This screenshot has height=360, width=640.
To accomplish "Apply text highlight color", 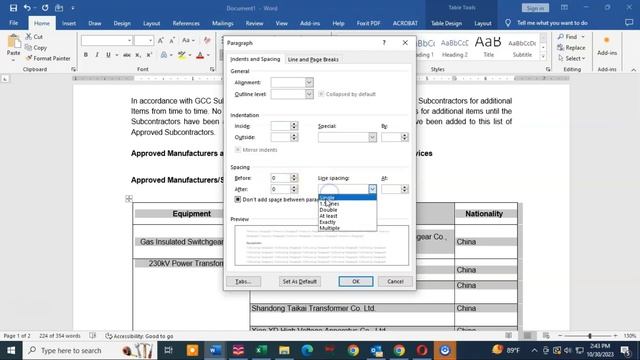I will [182, 55].
